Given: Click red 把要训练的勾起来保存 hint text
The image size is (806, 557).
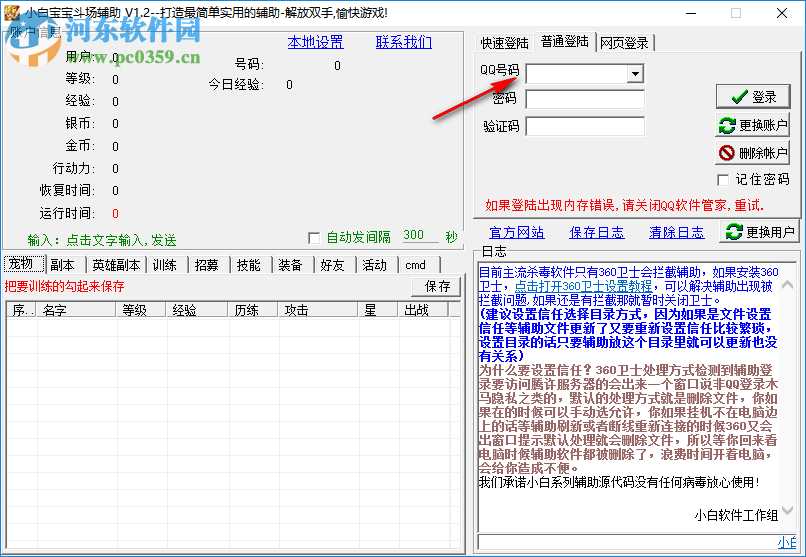Looking at the screenshot, I should (x=65, y=286).
